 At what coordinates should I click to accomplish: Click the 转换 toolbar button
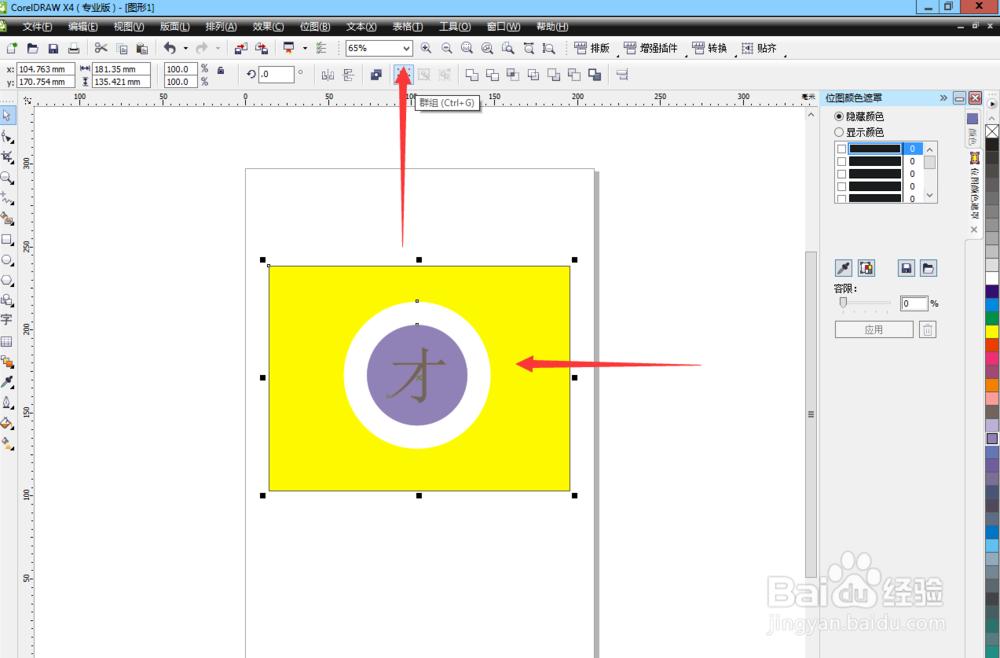coord(709,48)
